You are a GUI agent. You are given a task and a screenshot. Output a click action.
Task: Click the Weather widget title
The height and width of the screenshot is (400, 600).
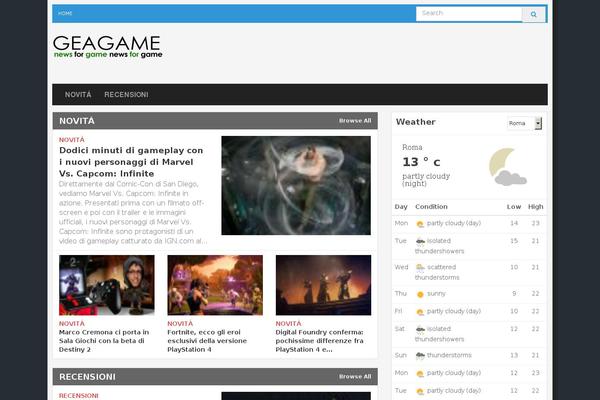[416, 122]
